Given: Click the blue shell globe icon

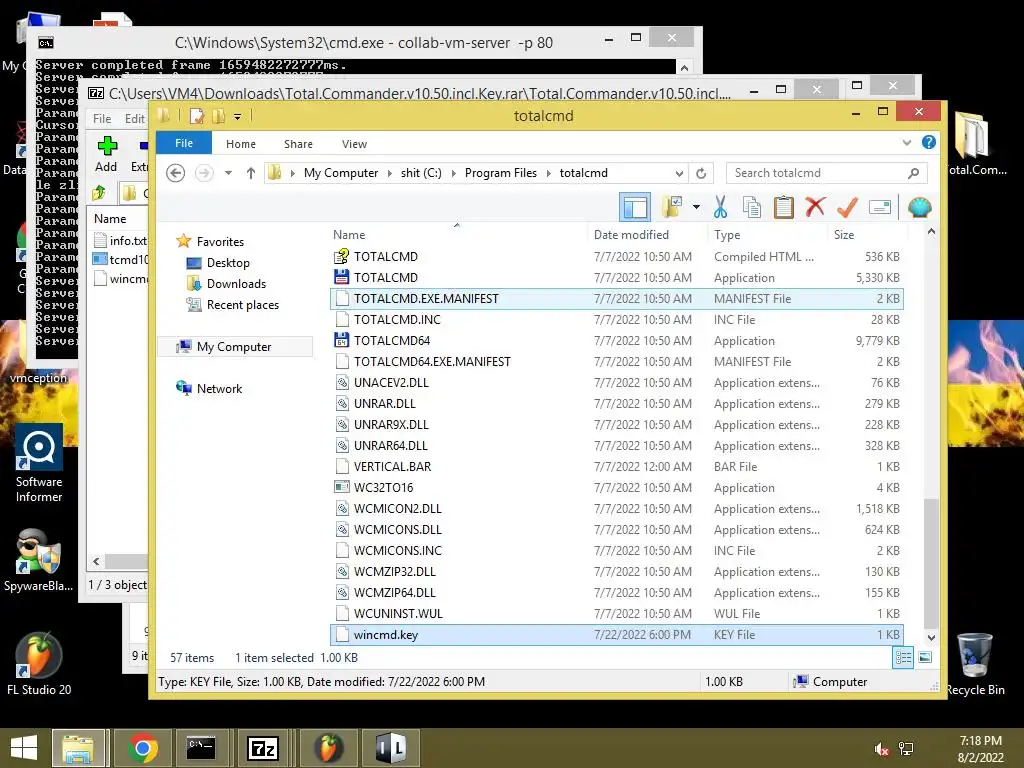Looking at the screenshot, I should pos(920,207).
